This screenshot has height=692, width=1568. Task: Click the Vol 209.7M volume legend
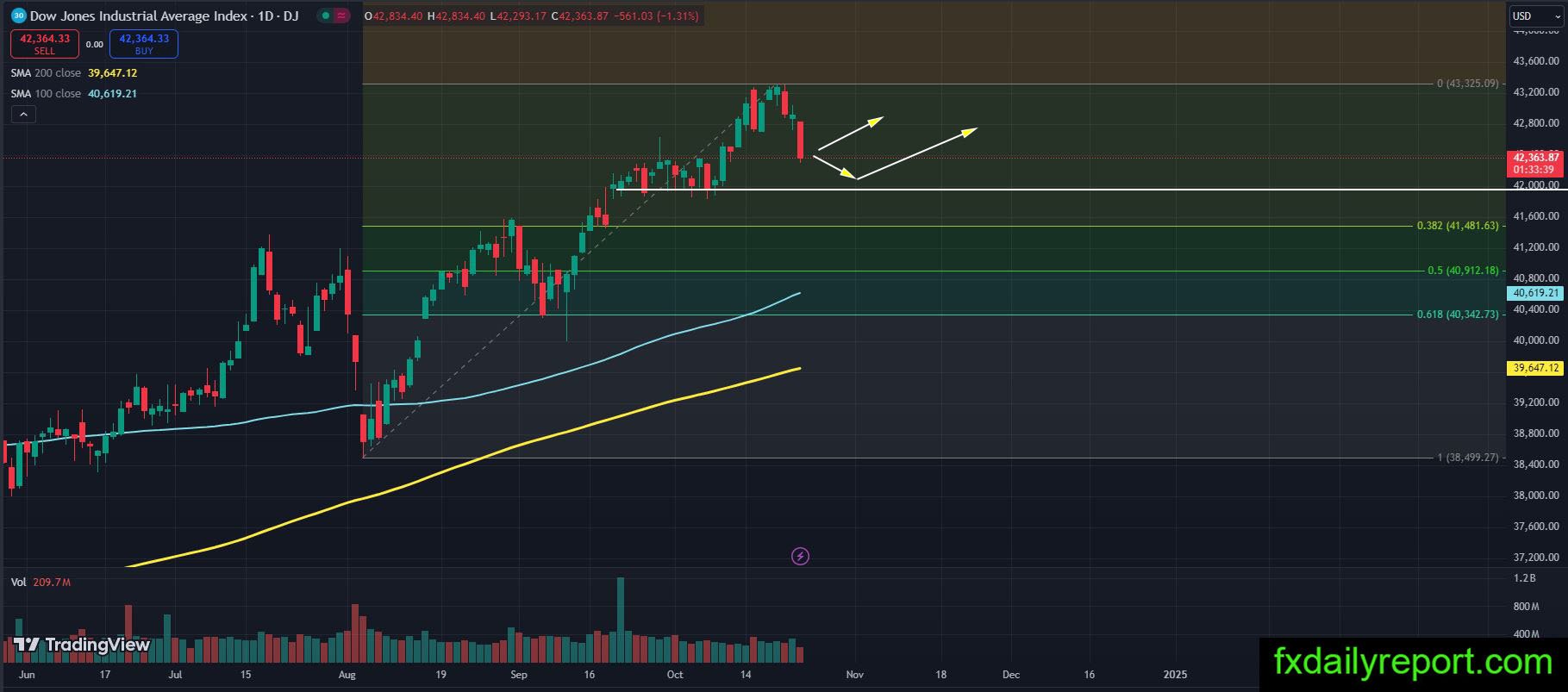coord(41,583)
